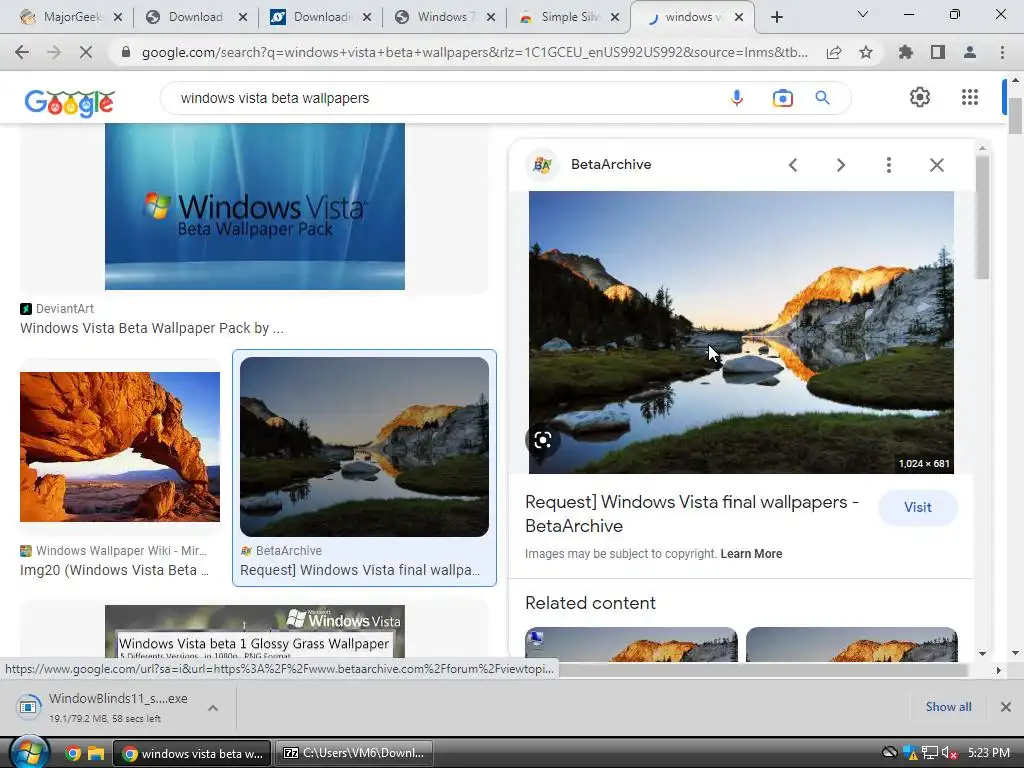Click large mountain lake preview image
The image size is (1024, 768).
tap(741, 332)
